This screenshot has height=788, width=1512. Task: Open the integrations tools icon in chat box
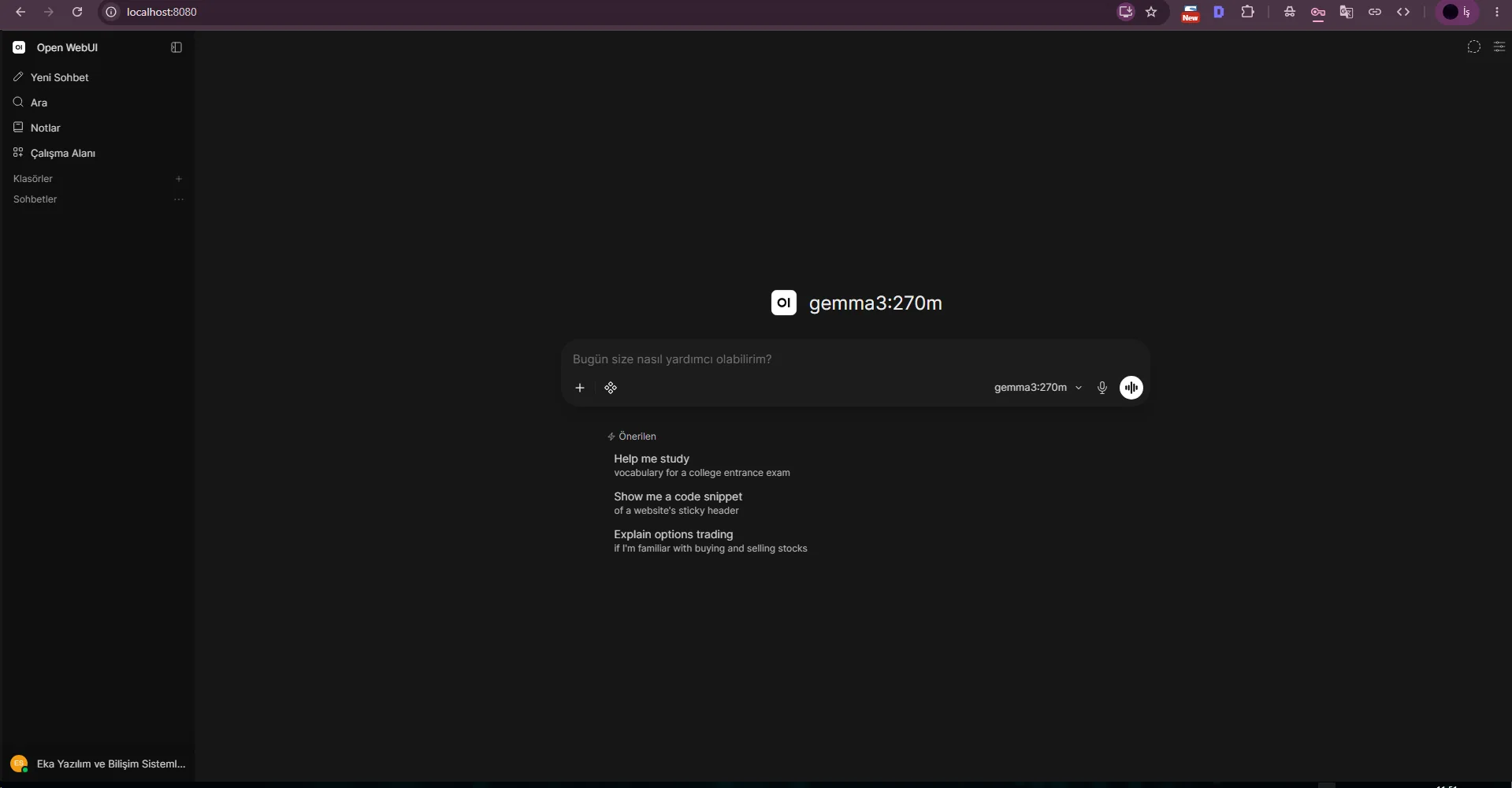(x=611, y=388)
